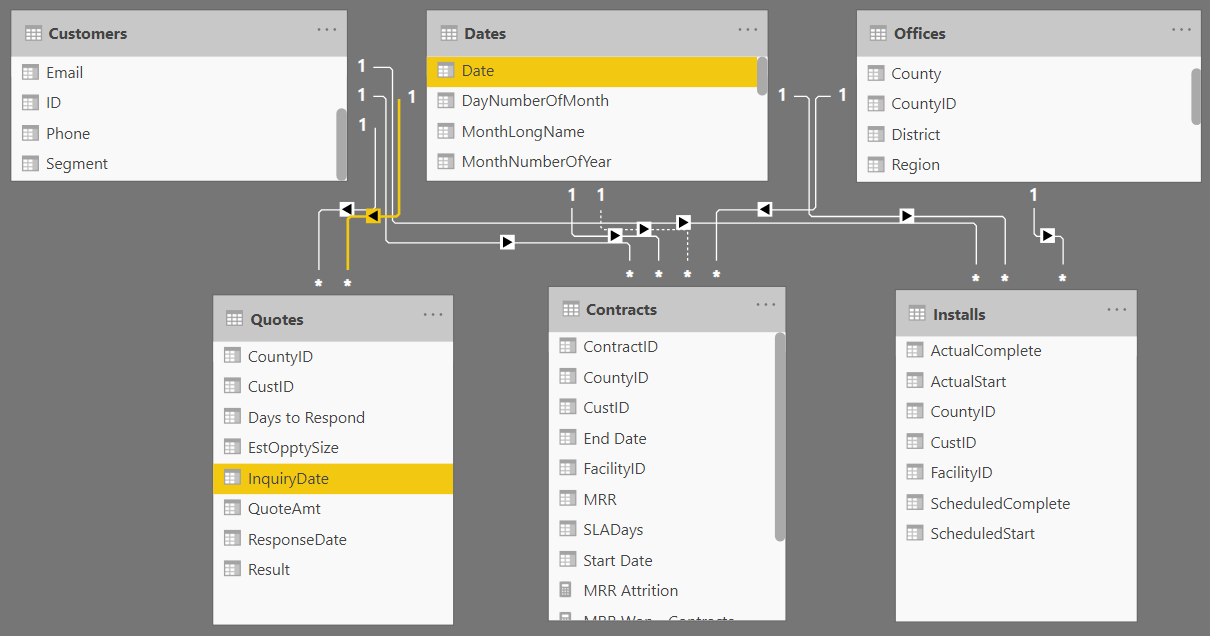1210x636 pixels.
Task: Click the Offices table scrollbar thumb
Action: click(x=1195, y=96)
